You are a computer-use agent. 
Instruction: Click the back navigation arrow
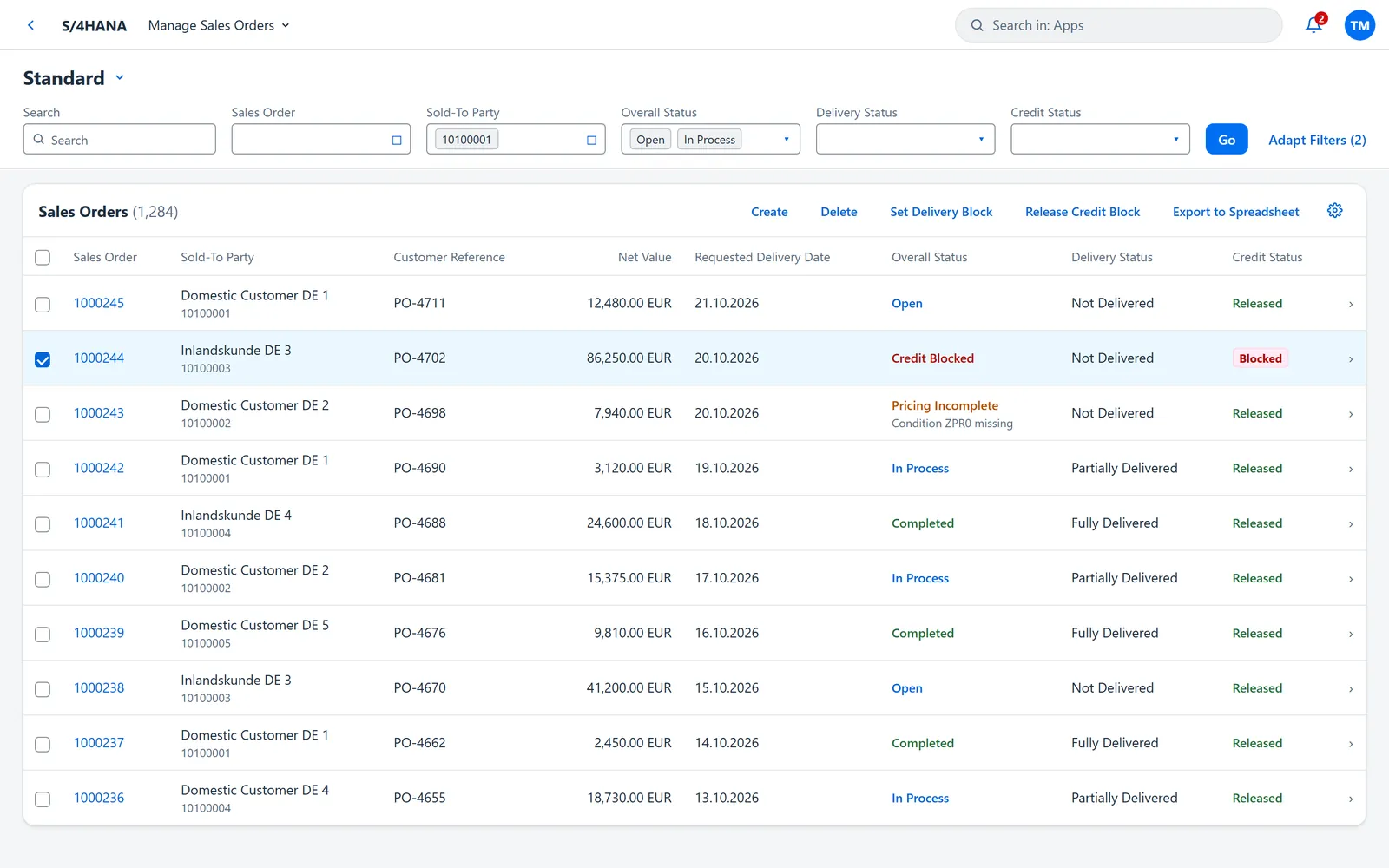(x=31, y=25)
